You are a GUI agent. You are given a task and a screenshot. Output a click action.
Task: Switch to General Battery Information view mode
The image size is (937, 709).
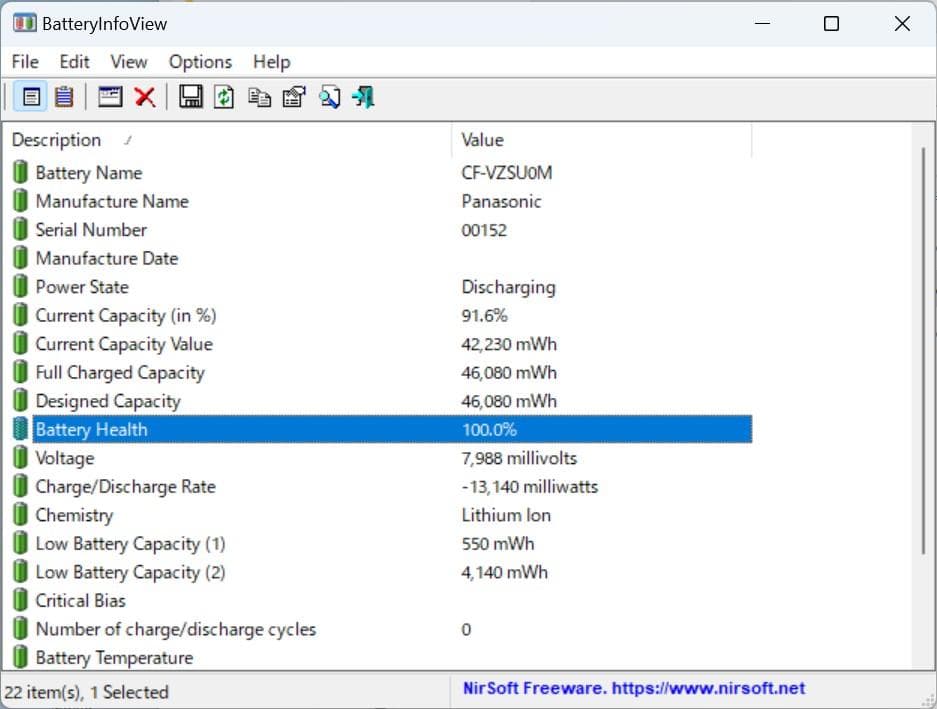click(31, 96)
